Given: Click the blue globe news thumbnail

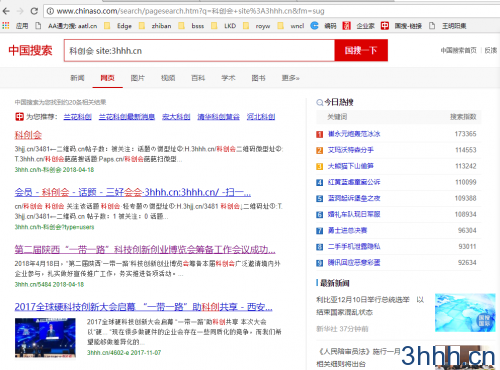Looking at the screenshot, I should pyautogui.click(x=465, y=313).
